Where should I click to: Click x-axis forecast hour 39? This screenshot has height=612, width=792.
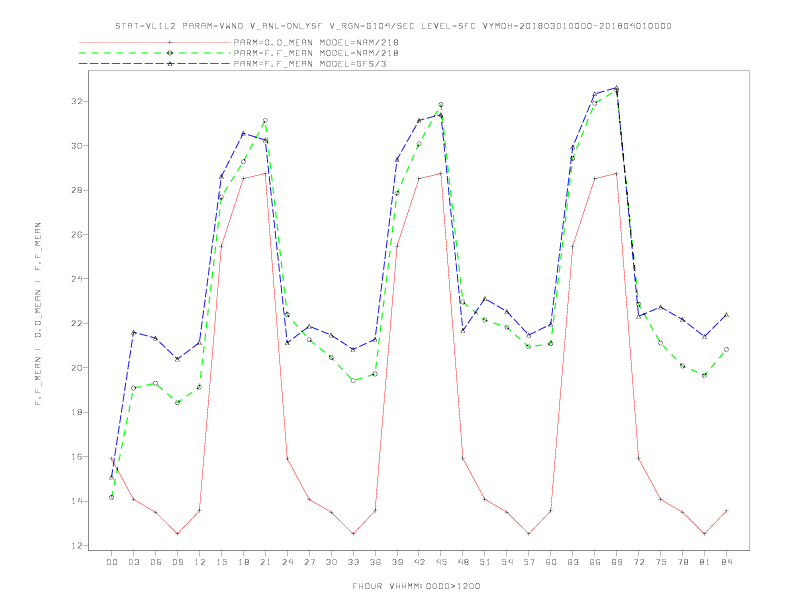398,562
